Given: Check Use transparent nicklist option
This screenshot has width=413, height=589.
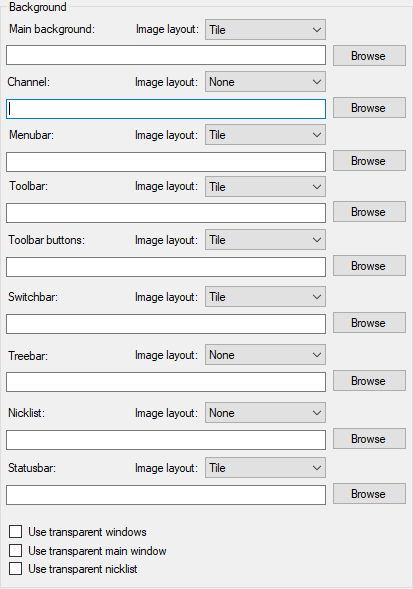Looking at the screenshot, I should click(16, 569).
